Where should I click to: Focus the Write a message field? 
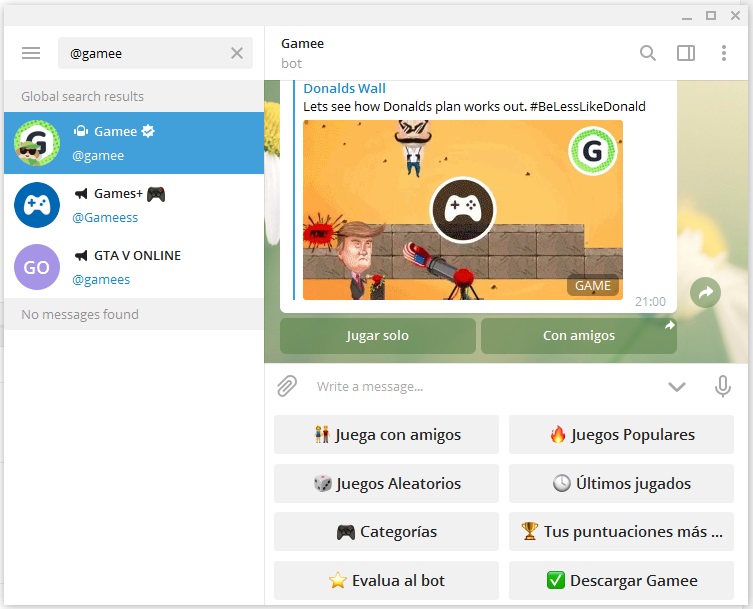coord(485,387)
